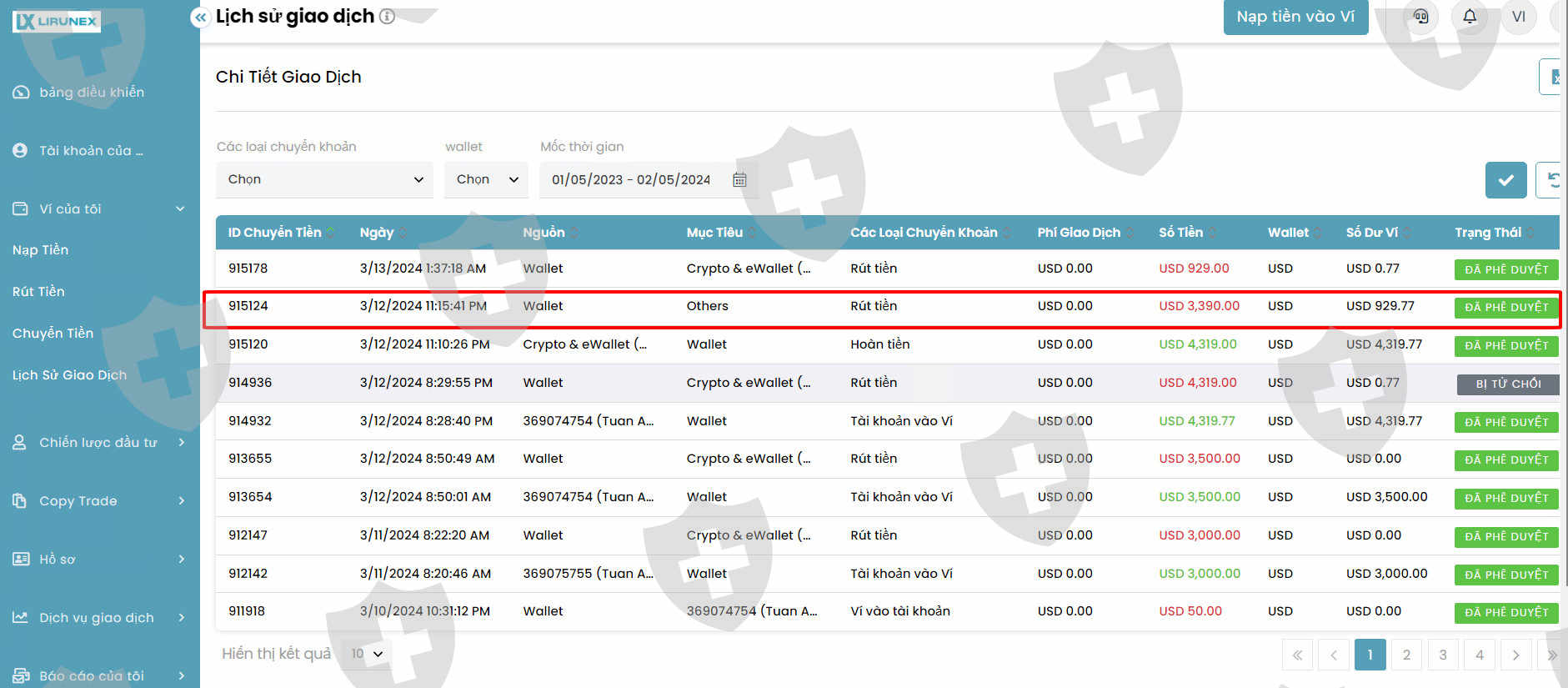Reset filters with the undo arrow button
The width and height of the screenshot is (1568, 688).
tap(1550, 180)
